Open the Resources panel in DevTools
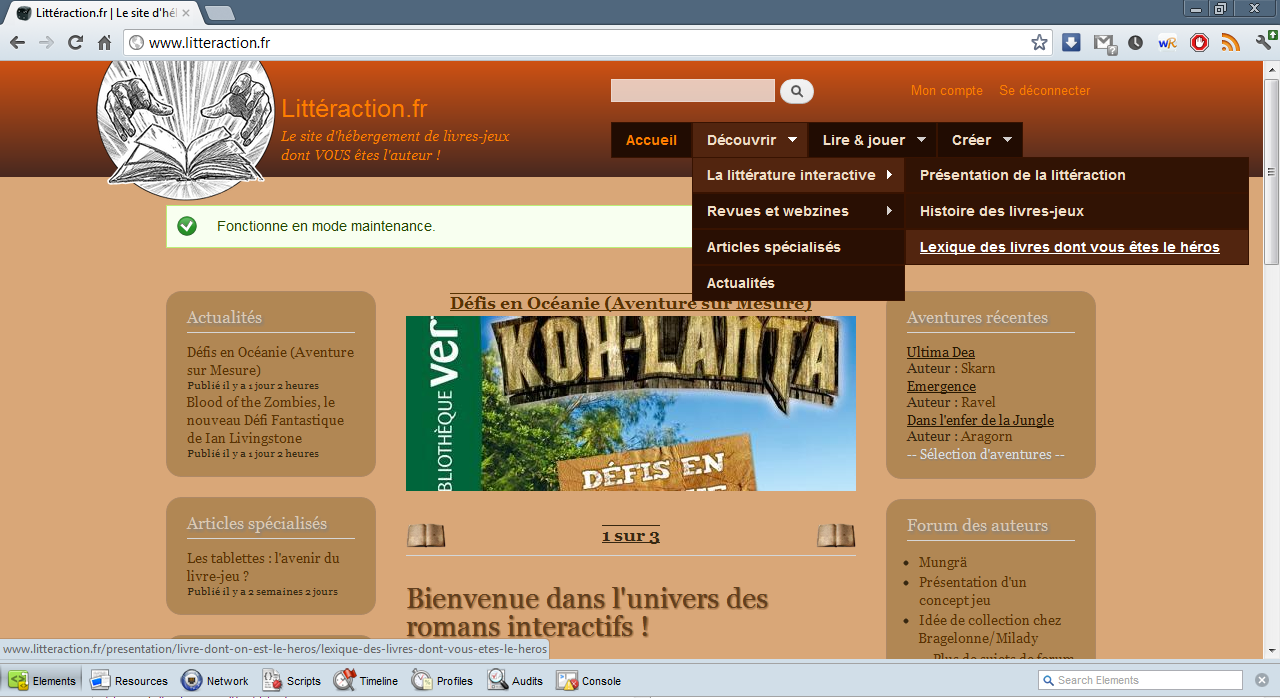 tap(129, 681)
